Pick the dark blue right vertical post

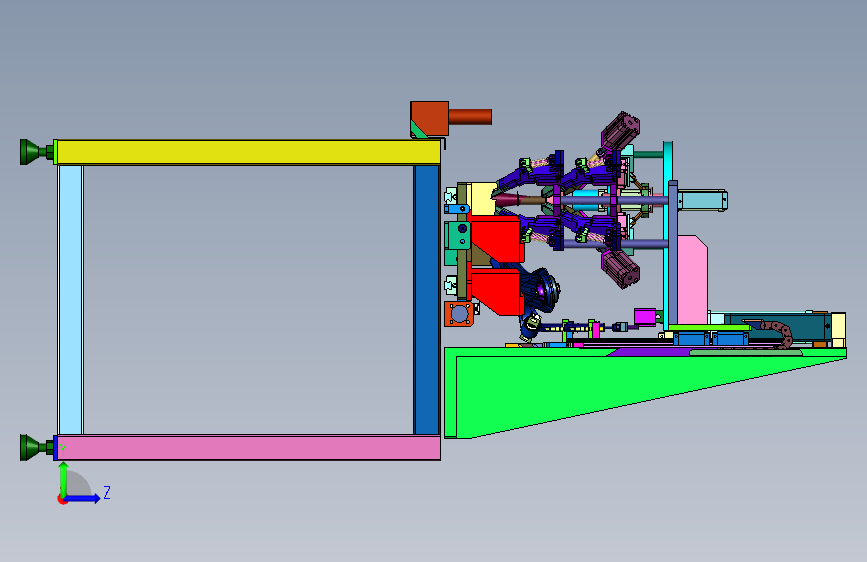(x=427, y=300)
